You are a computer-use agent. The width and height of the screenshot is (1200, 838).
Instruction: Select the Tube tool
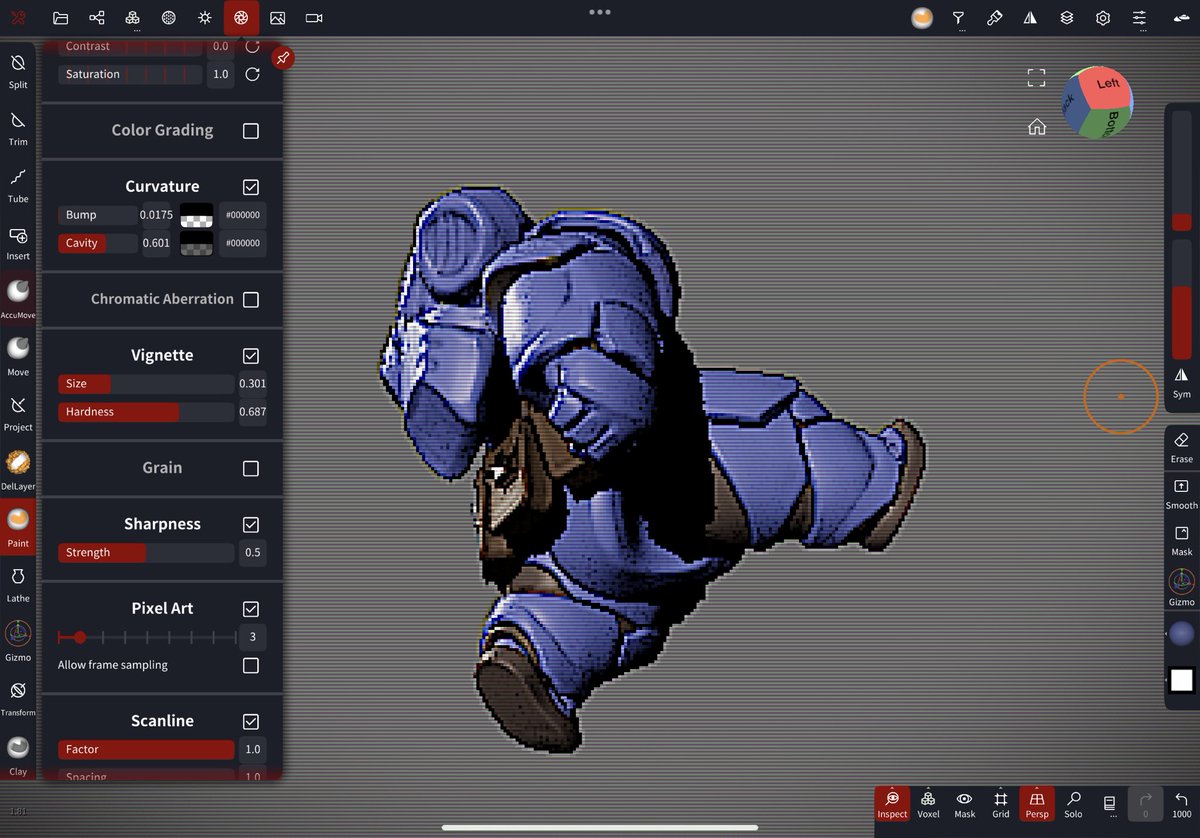pos(18,185)
